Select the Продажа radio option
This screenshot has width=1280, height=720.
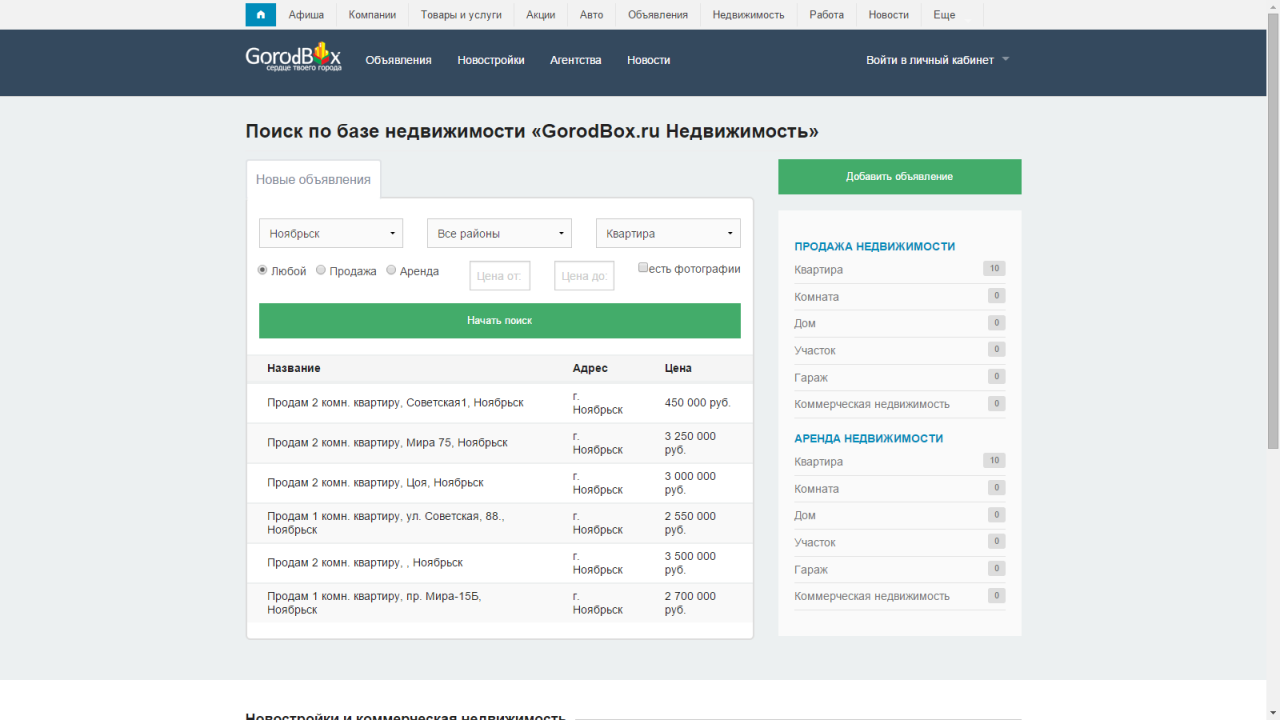click(321, 270)
